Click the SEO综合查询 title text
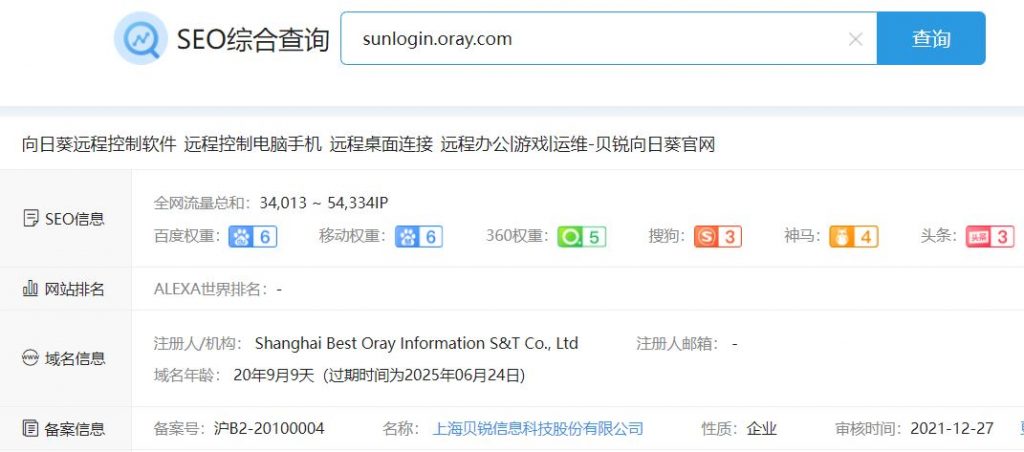The height and width of the screenshot is (452, 1024). (253, 39)
